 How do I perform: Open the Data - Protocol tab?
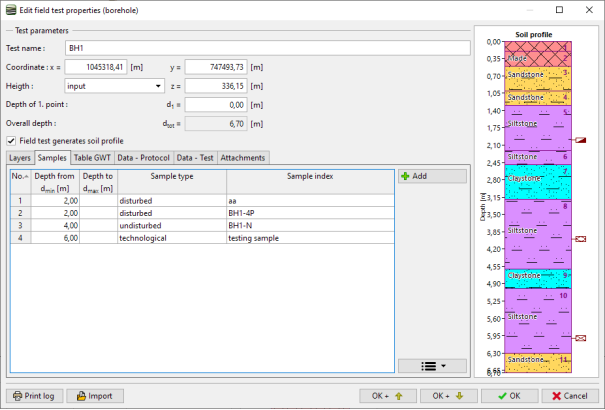[x=143, y=158]
